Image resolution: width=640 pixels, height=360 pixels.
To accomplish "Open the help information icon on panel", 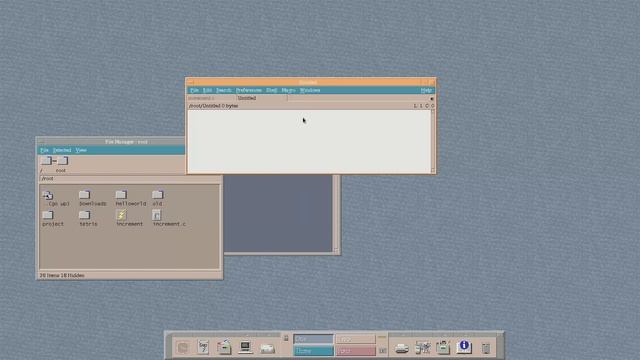I will tap(464, 347).
